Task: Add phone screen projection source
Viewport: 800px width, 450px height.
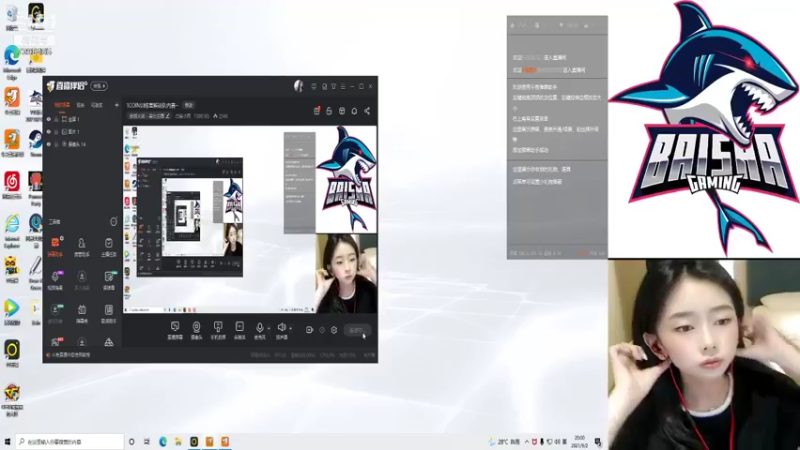Action: point(218,330)
